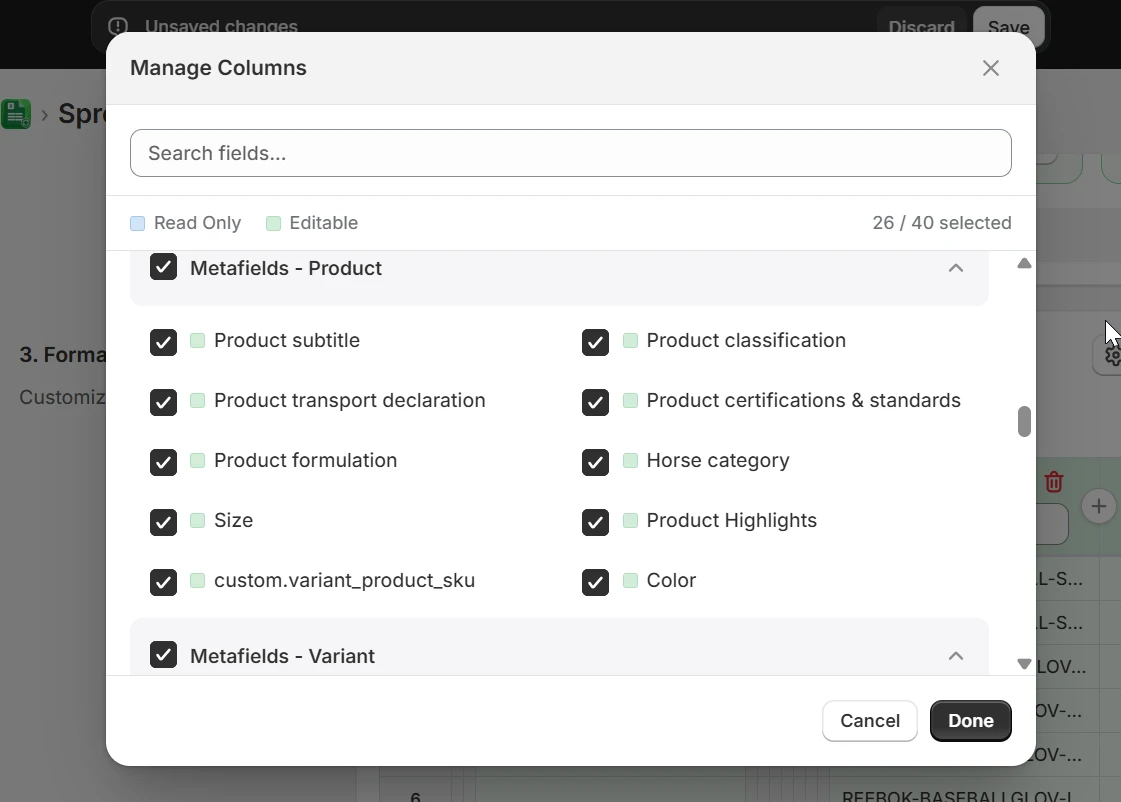Click the gear settings icon at right edge
Image resolution: width=1121 pixels, height=802 pixels.
click(x=1112, y=355)
